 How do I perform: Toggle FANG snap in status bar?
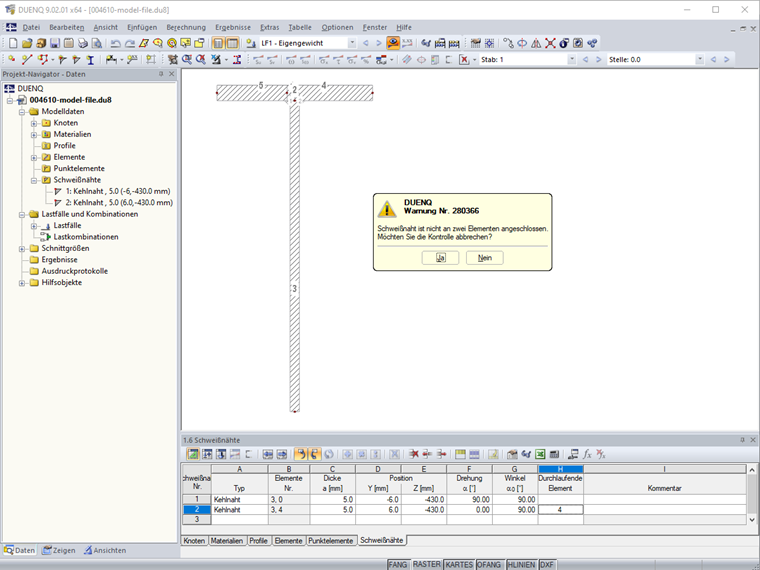click(397, 565)
